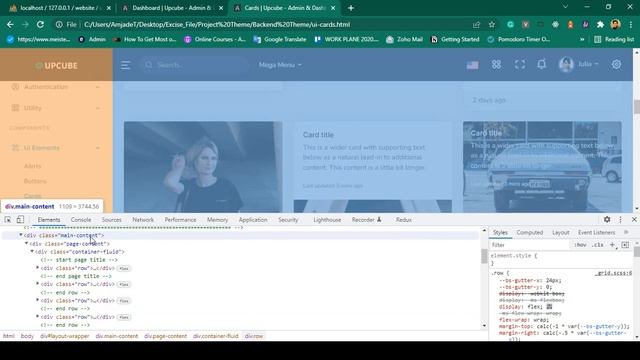
Task: Show hidden bookmarks chevron
Action: pyautogui.click(x=582, y=39)
